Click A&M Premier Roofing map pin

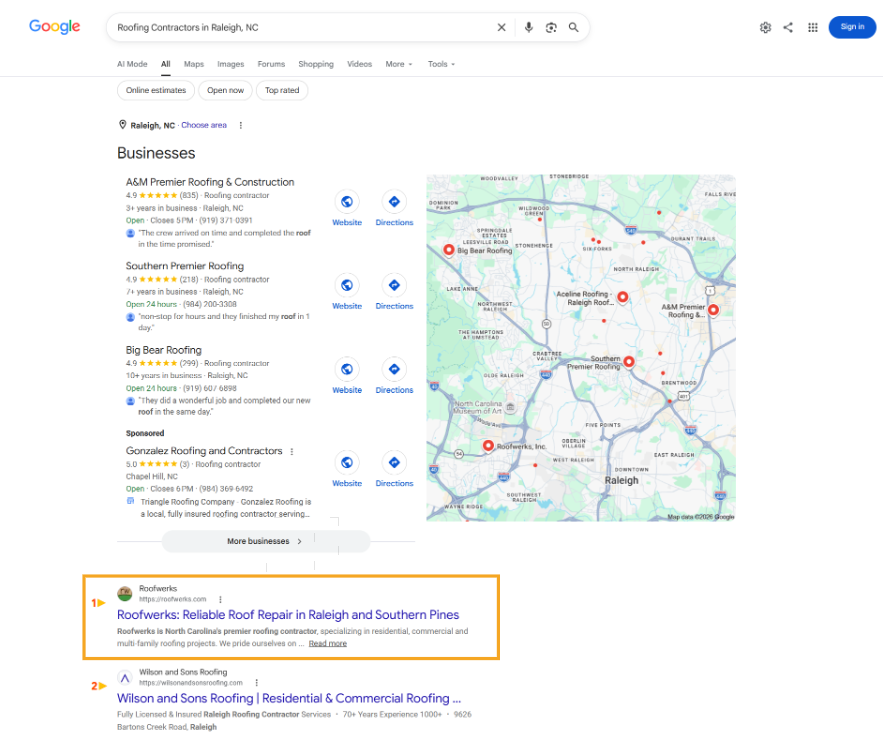pyautogui.click(x=713, y=310)
